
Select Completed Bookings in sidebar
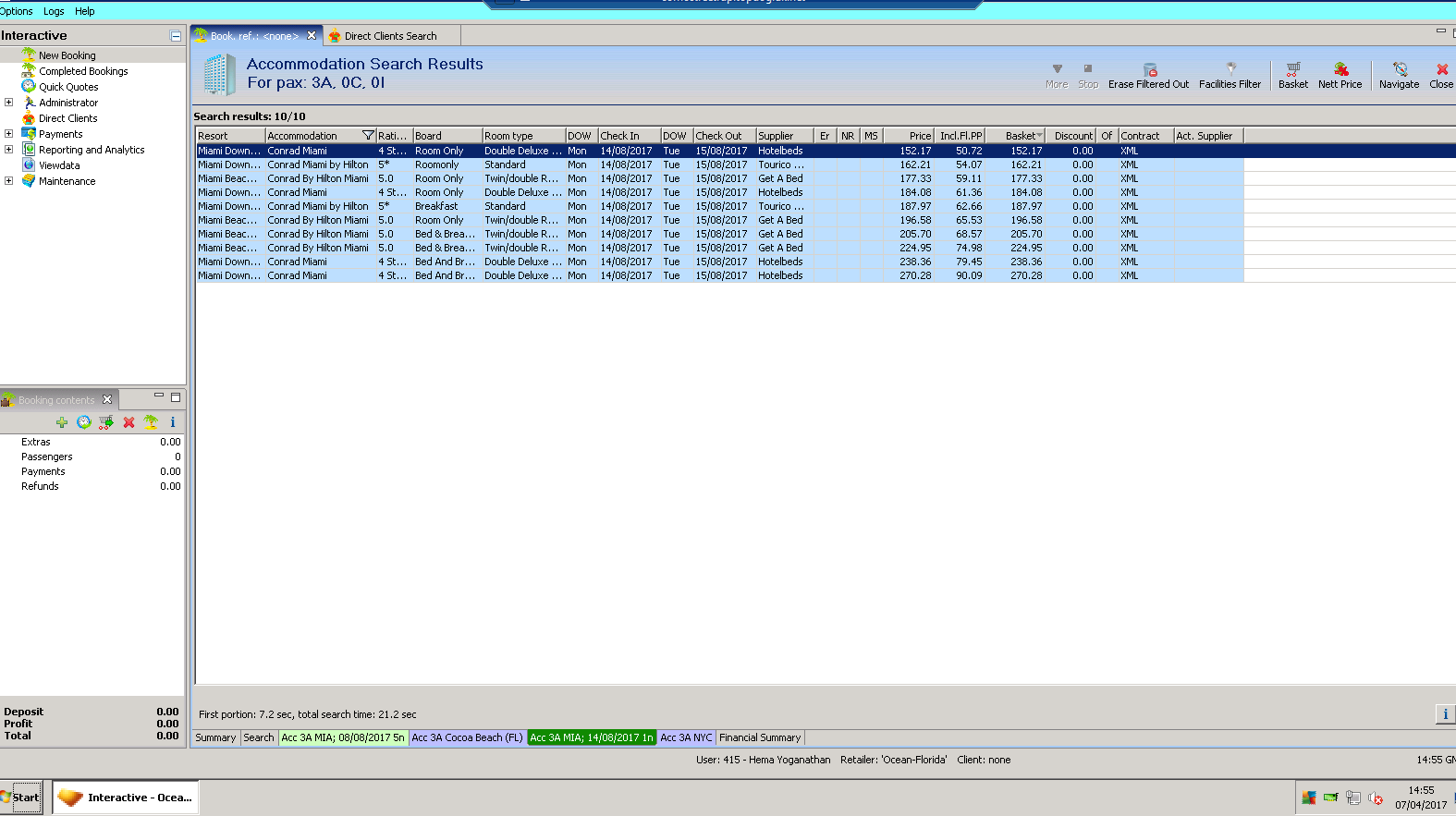tap(83, 71)
